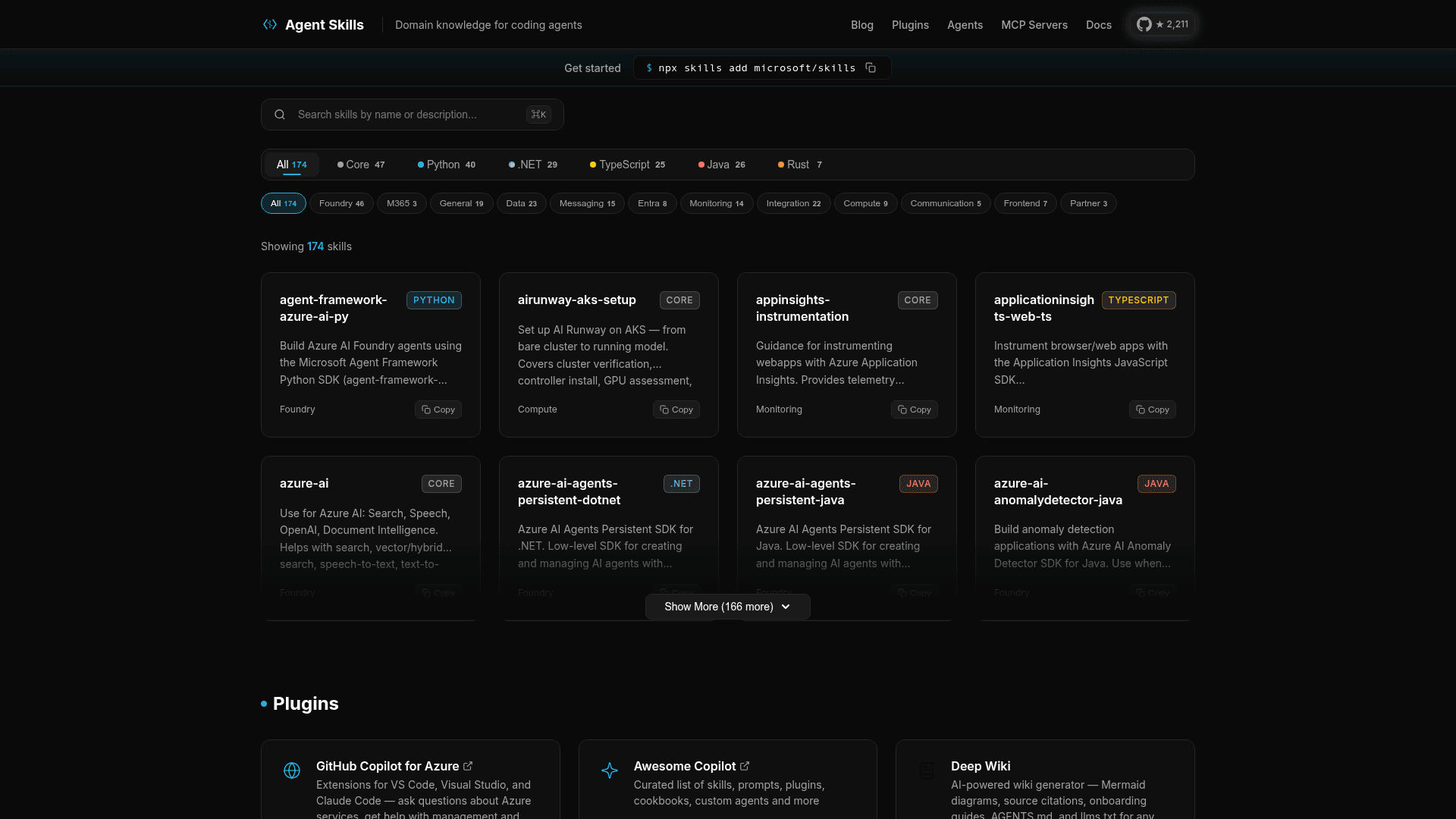Toggle the Partner category filter
The width and height of the screenshot is (1456, 819).
[x=1088, y=203]
